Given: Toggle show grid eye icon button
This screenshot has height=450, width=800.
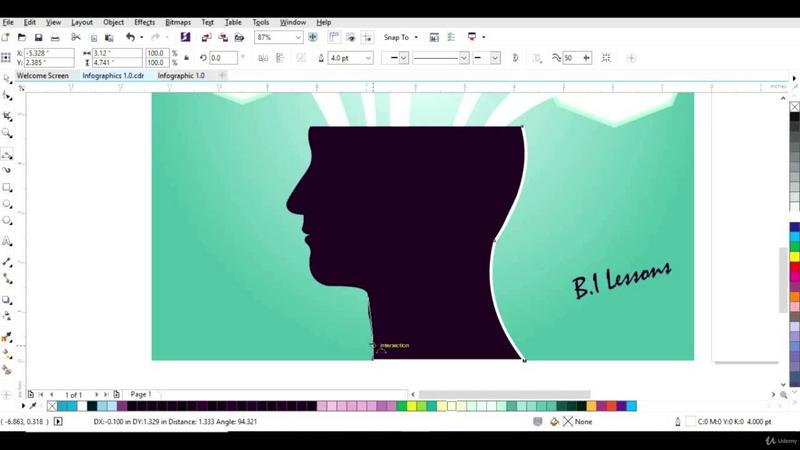Looking at the screenshot, I should tap(351, 37).
